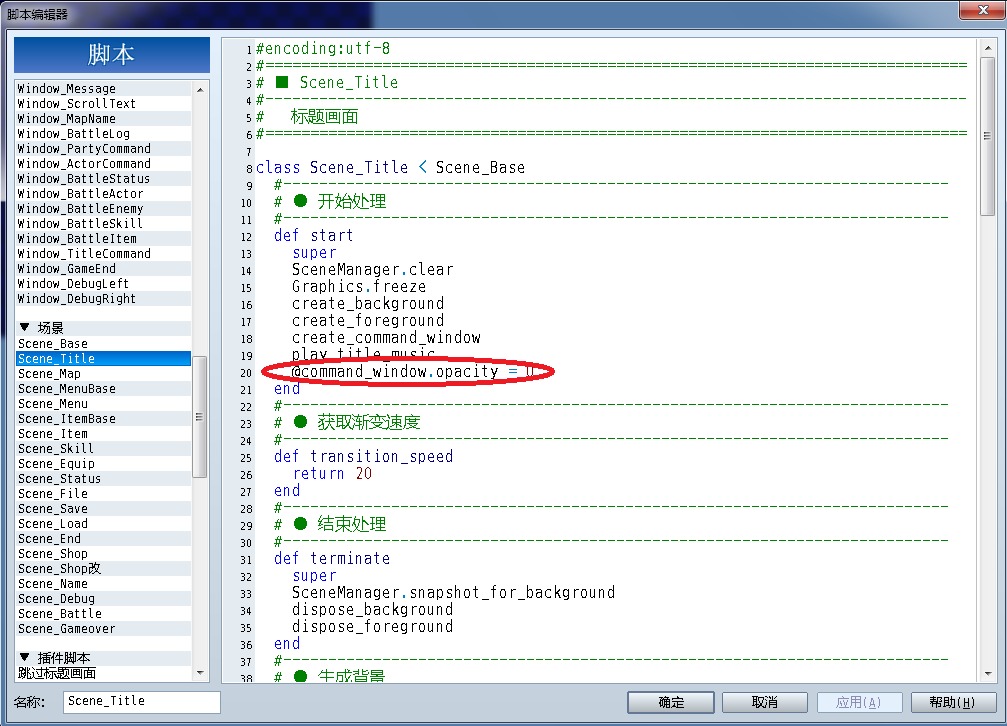Select Scene_Debug script
This screenshot has width=1007, height=726.
coord(103,598)
